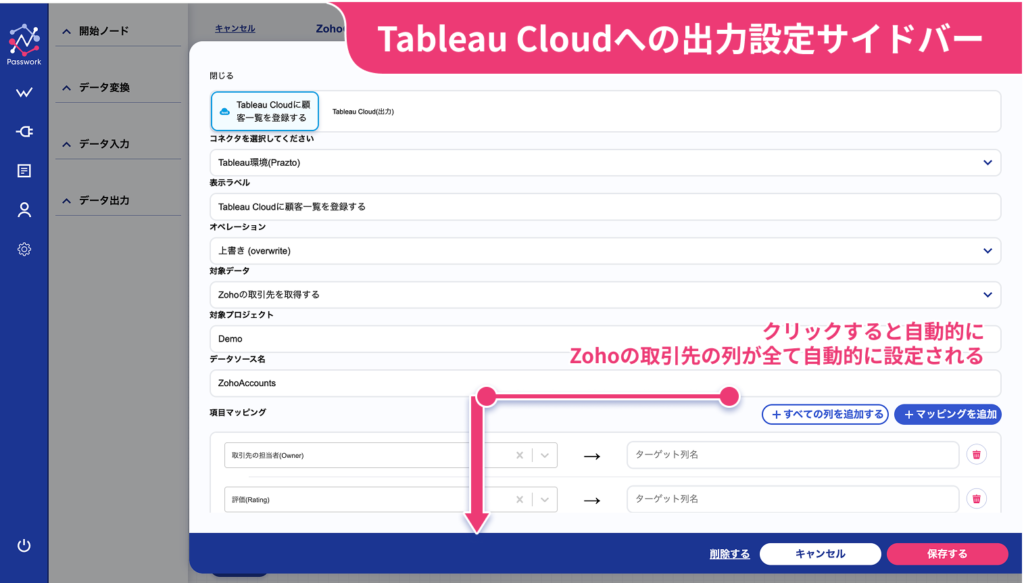Open the 評価(Rating) column dropdown arrow
1024x583 pixels.
(545, 499)
